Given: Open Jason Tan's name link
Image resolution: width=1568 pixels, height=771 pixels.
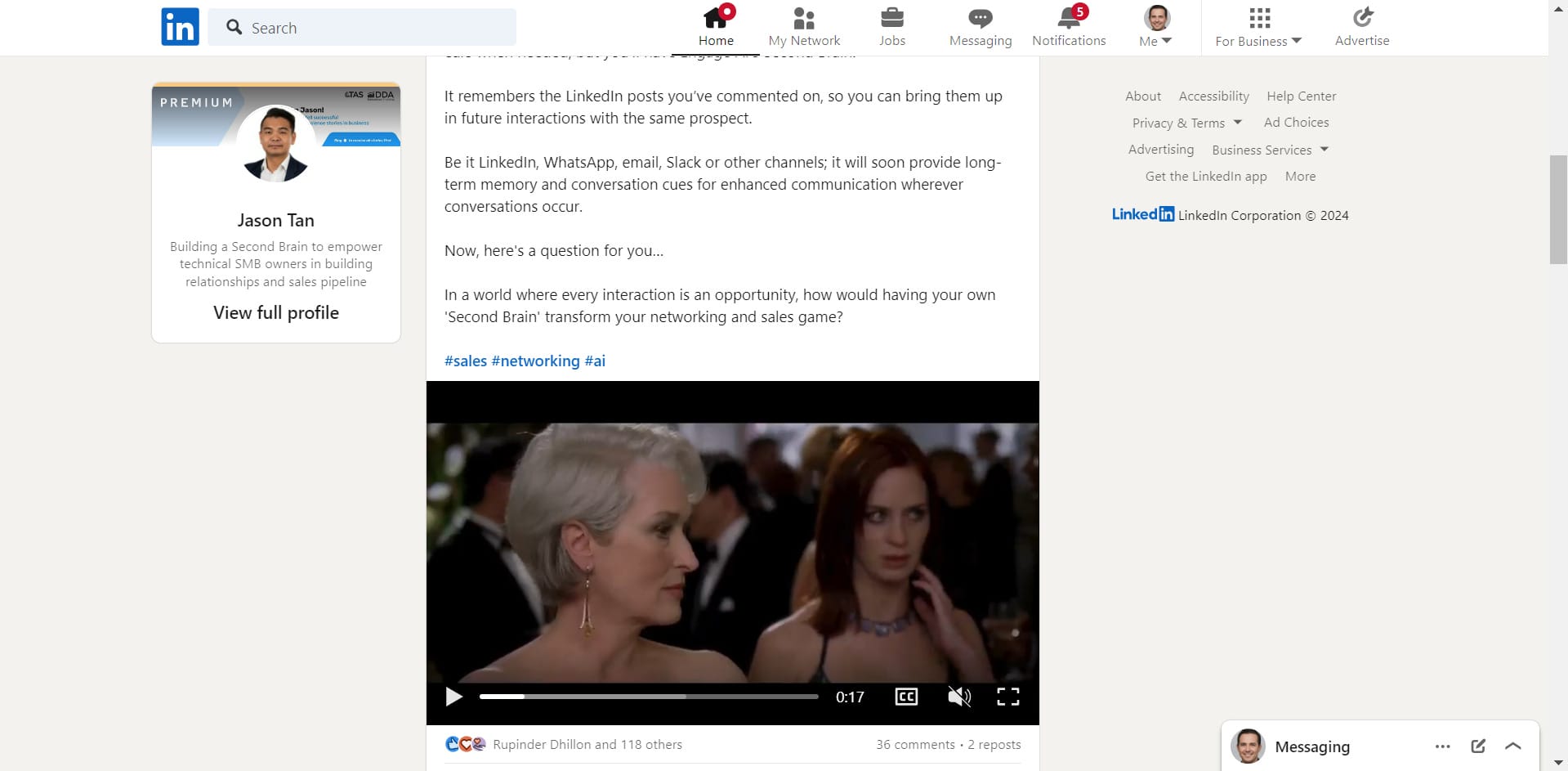Looking at the screenshot, I should 276,220.
